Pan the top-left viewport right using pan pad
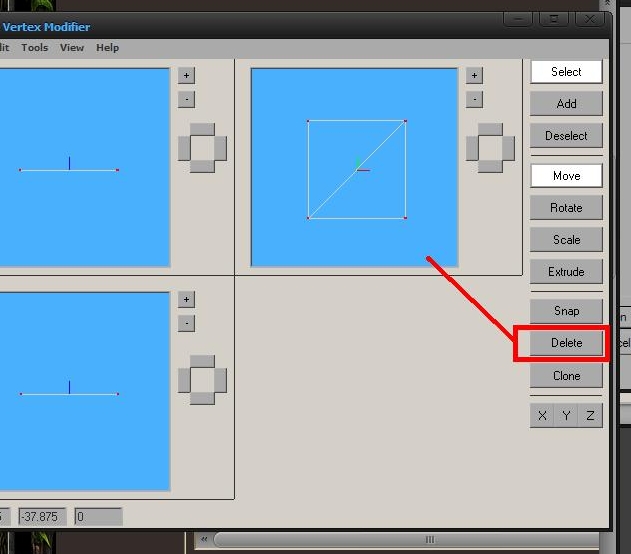 click(x=221, y=148)
